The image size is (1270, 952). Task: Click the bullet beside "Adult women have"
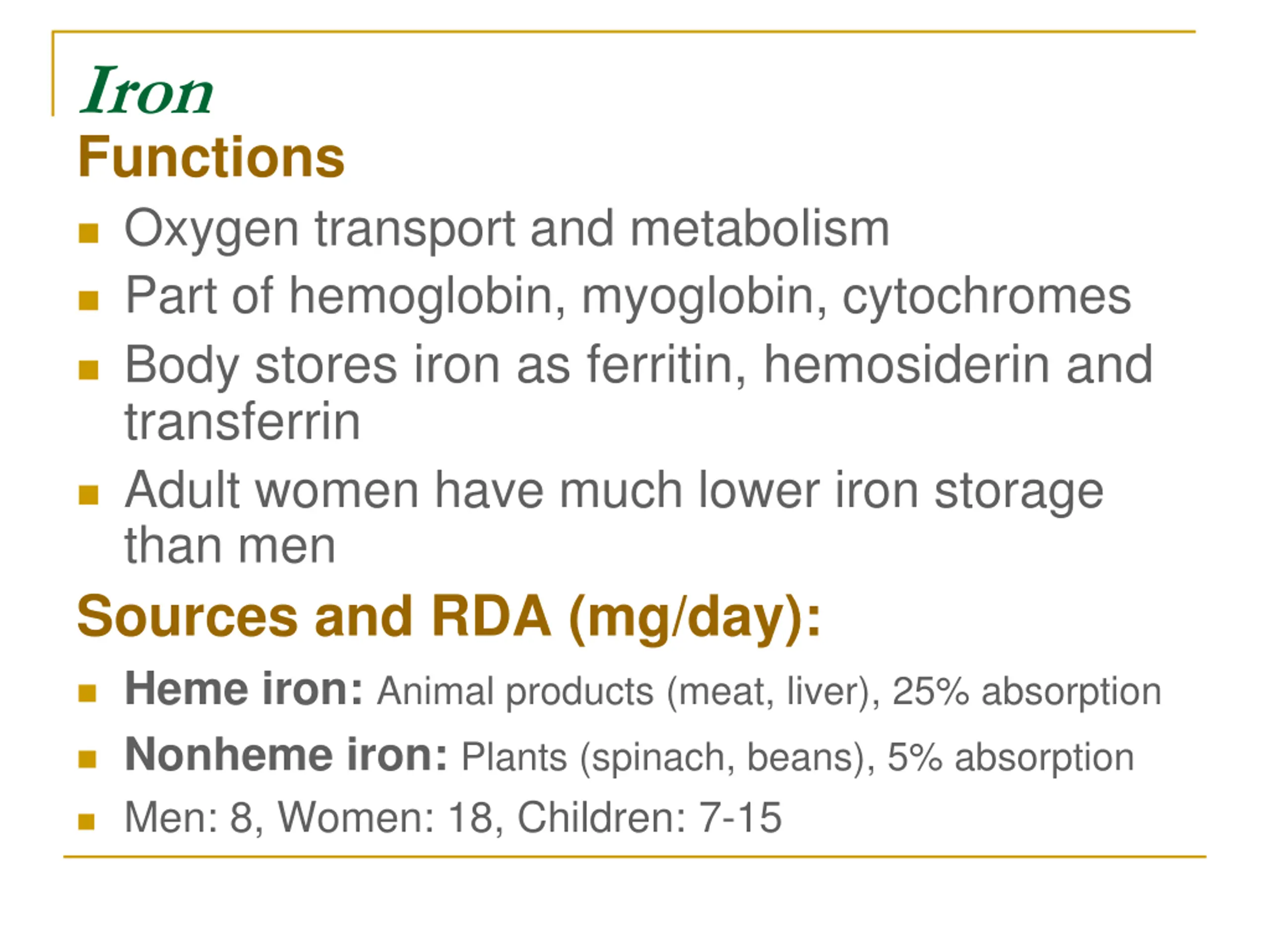[88, 494]
